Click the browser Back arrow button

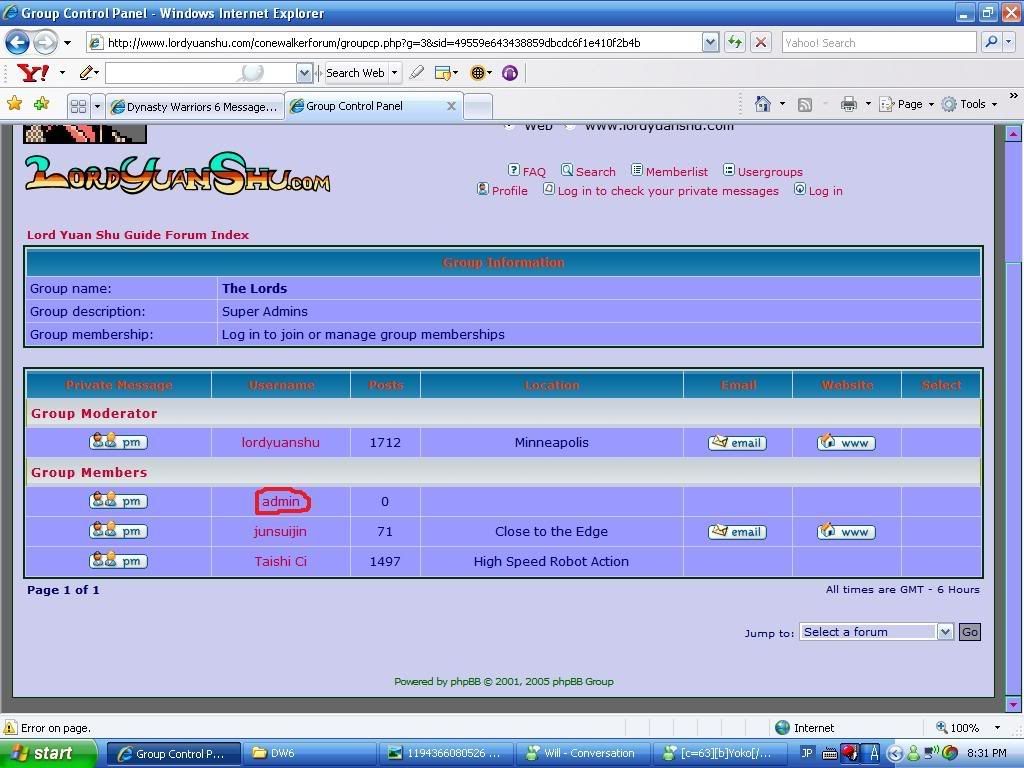17,42
